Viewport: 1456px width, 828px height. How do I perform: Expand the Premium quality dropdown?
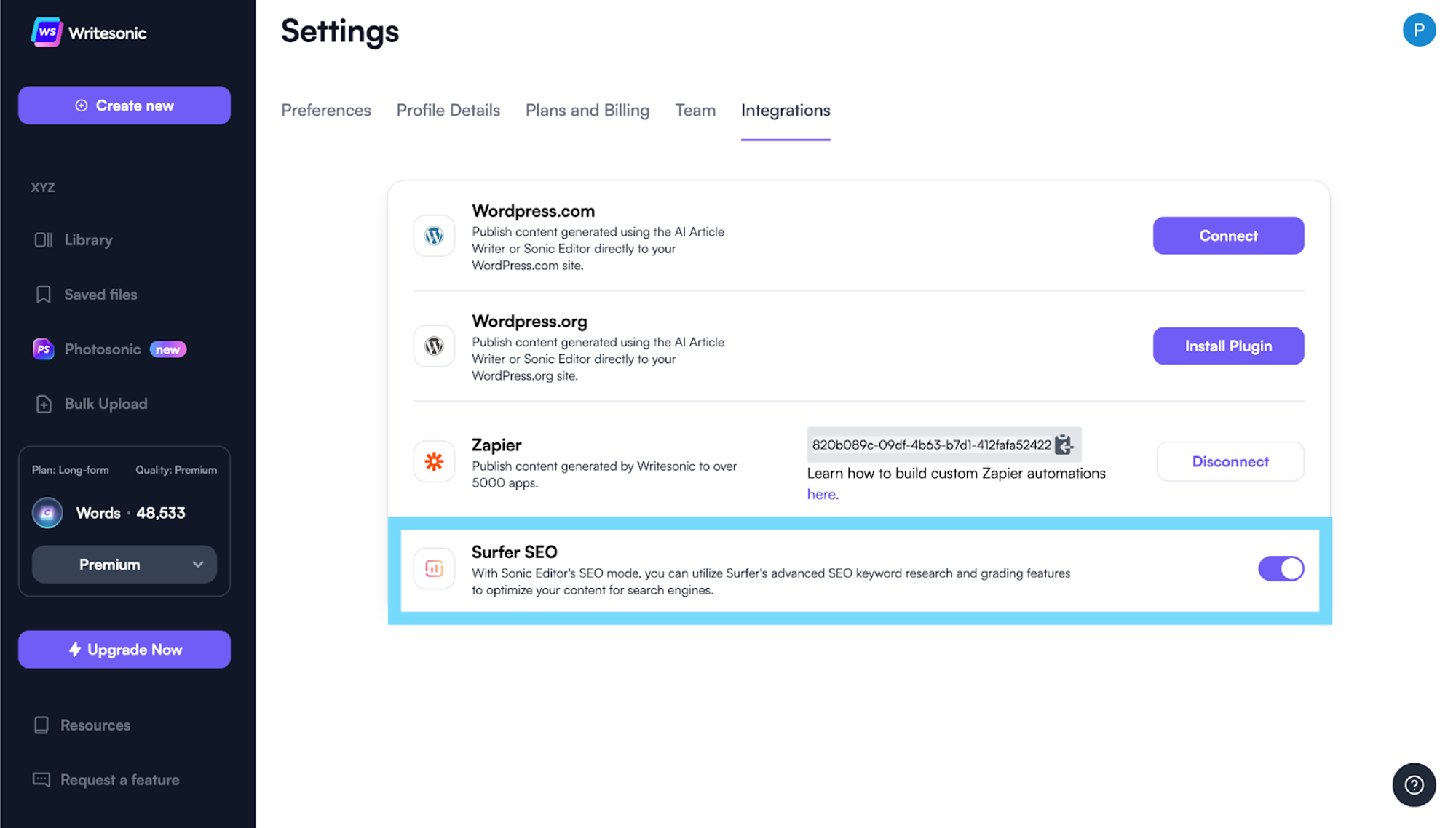[x=124, y=565]
